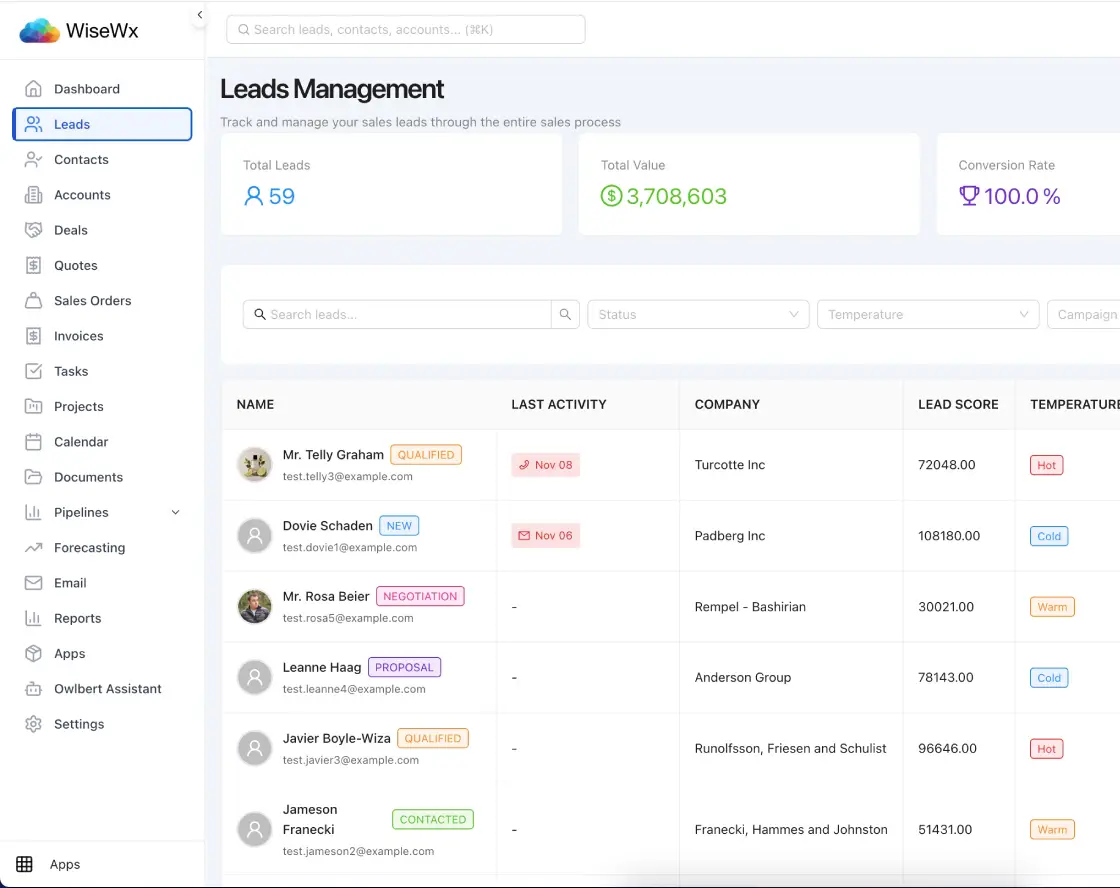Click the Forecasting trend icon in sidebar
Screen dimensions: 1120x888
34,548
